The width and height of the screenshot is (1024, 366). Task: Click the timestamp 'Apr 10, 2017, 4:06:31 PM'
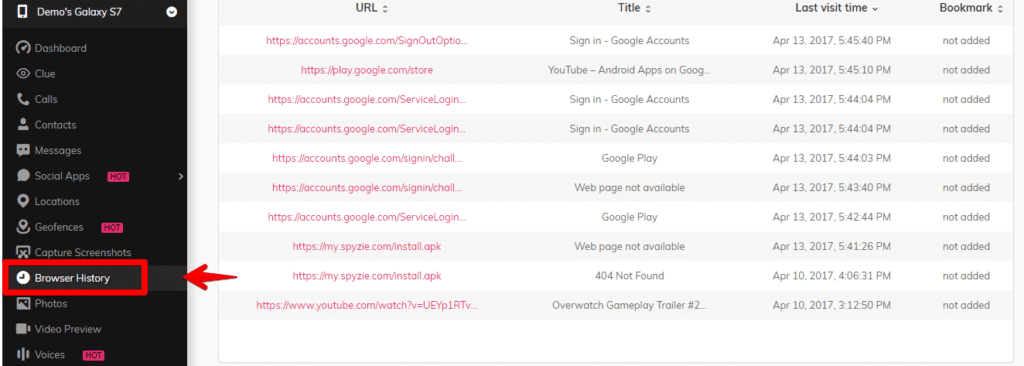[832, 276]
